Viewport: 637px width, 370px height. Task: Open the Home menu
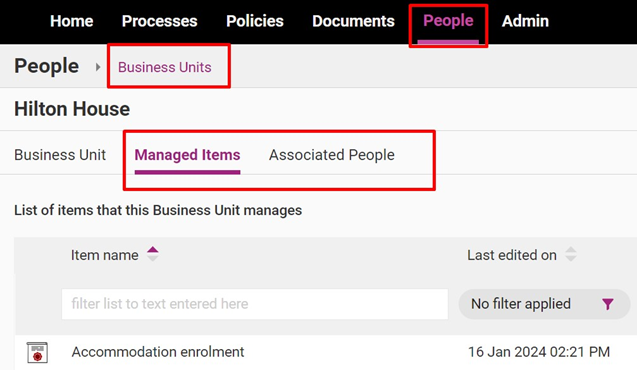[x=72, y=21]
